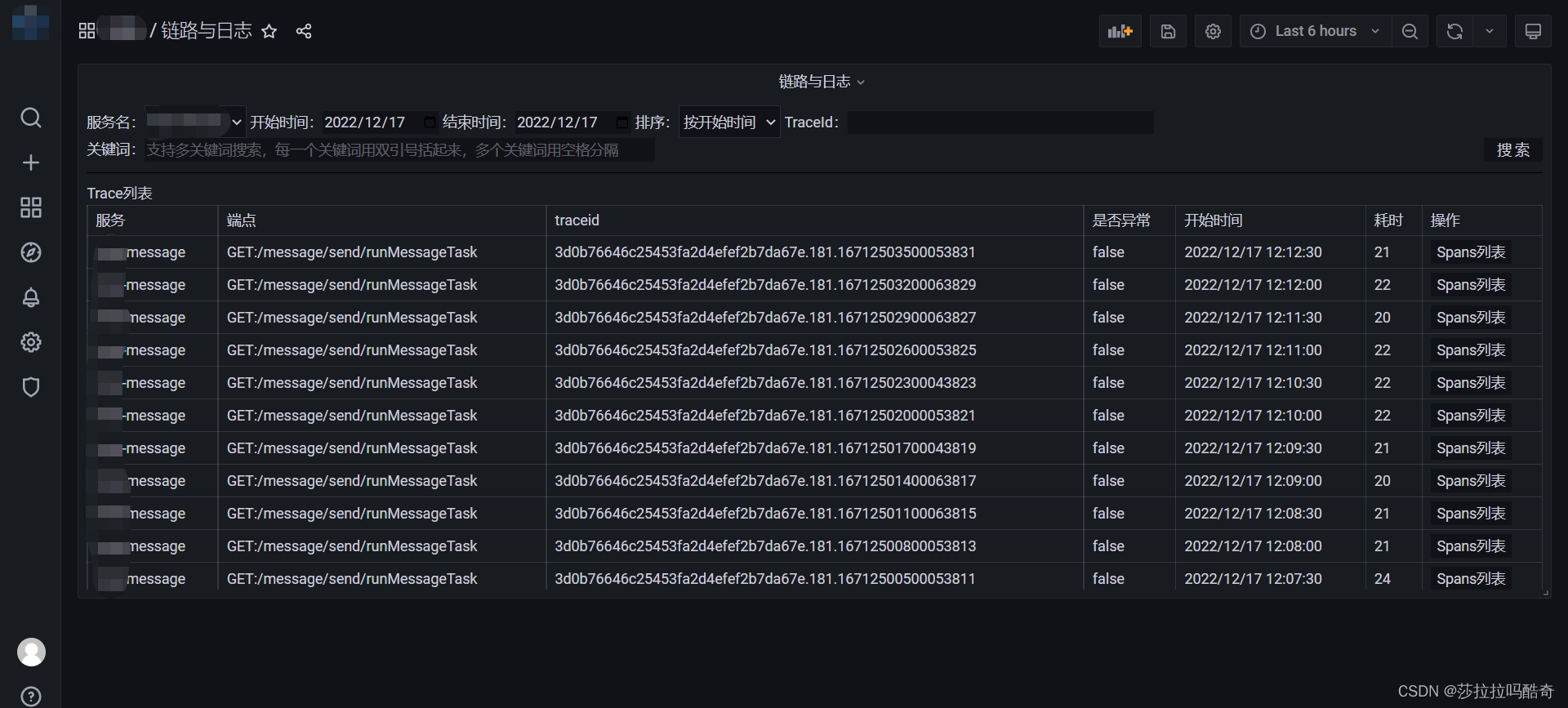Screen dimensions: 1568x708
Task: Refresh the dashboard
Action: [1454, 31]
